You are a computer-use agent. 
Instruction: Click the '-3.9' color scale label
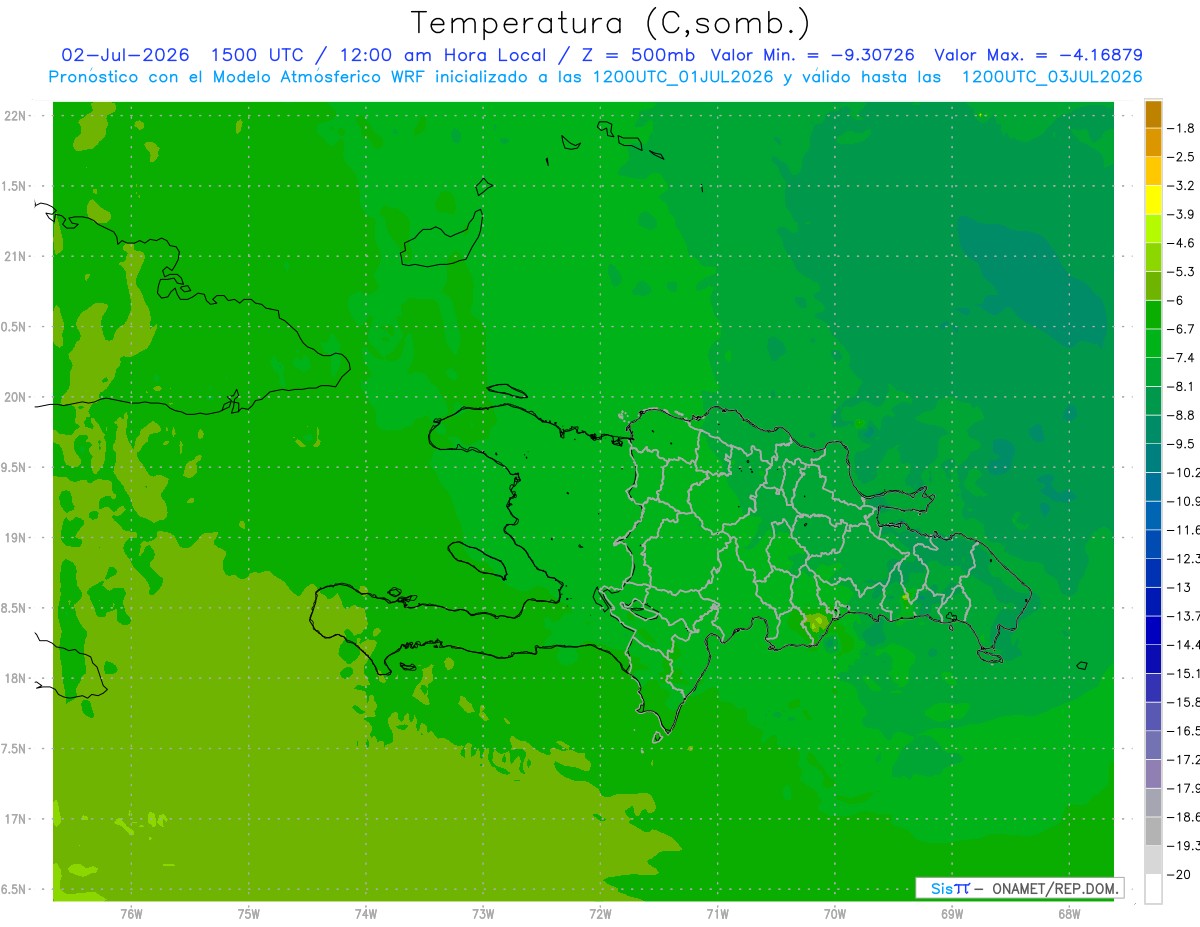click(1182, 214)
